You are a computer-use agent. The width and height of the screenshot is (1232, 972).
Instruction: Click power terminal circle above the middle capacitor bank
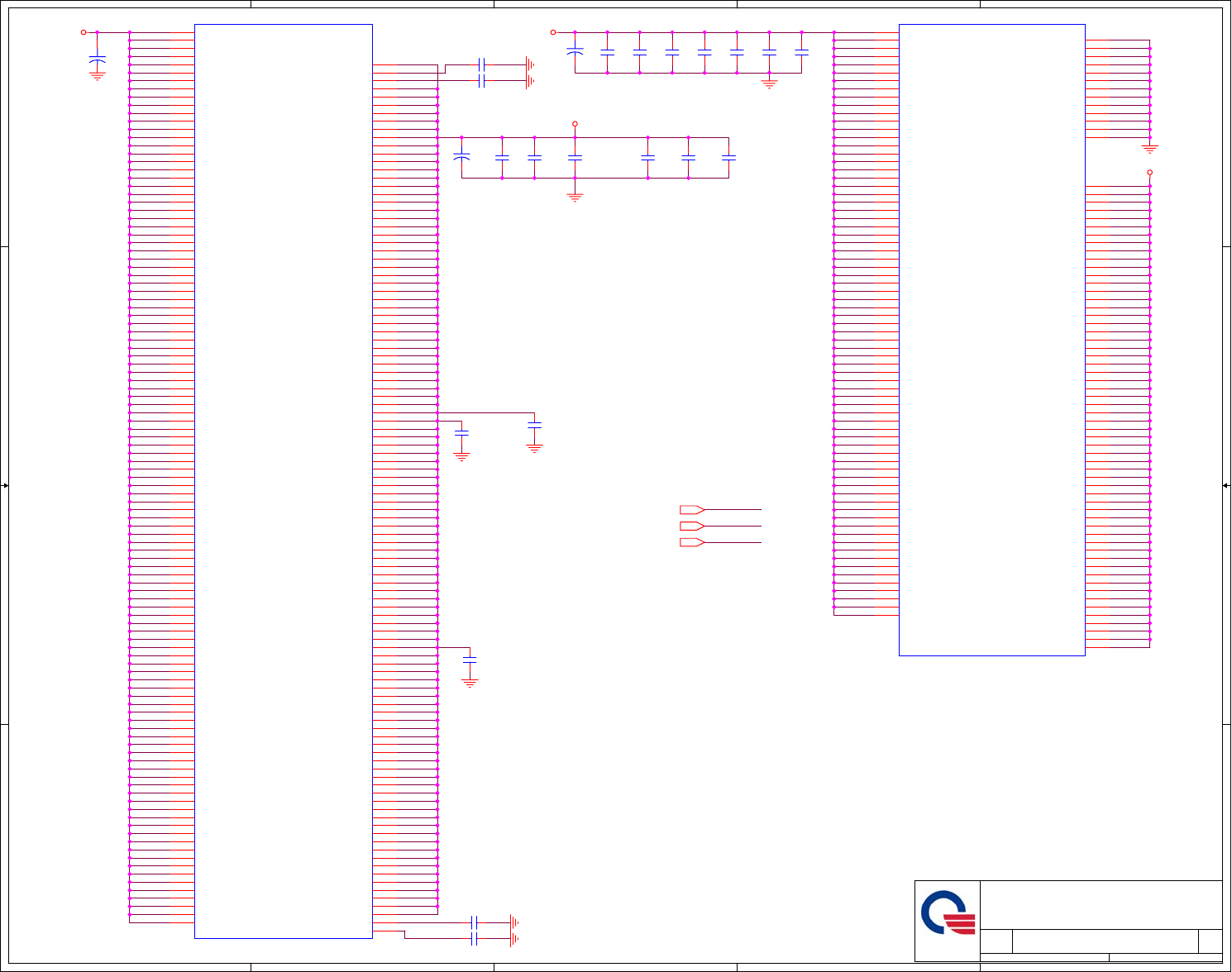pos(575,124)
